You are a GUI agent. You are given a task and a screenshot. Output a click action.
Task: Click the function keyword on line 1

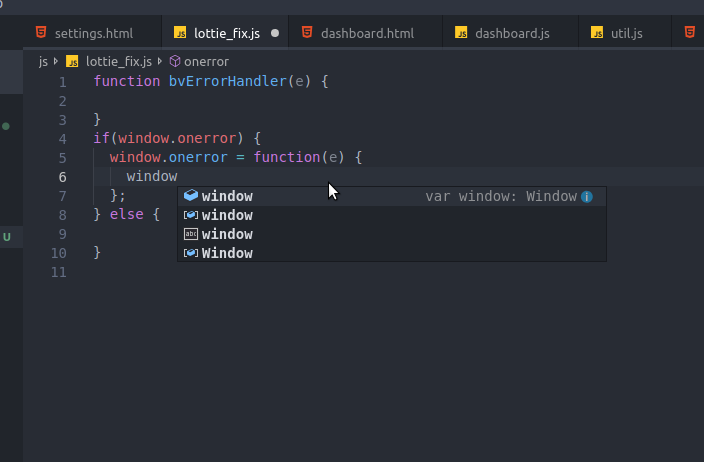pos(127,81)
